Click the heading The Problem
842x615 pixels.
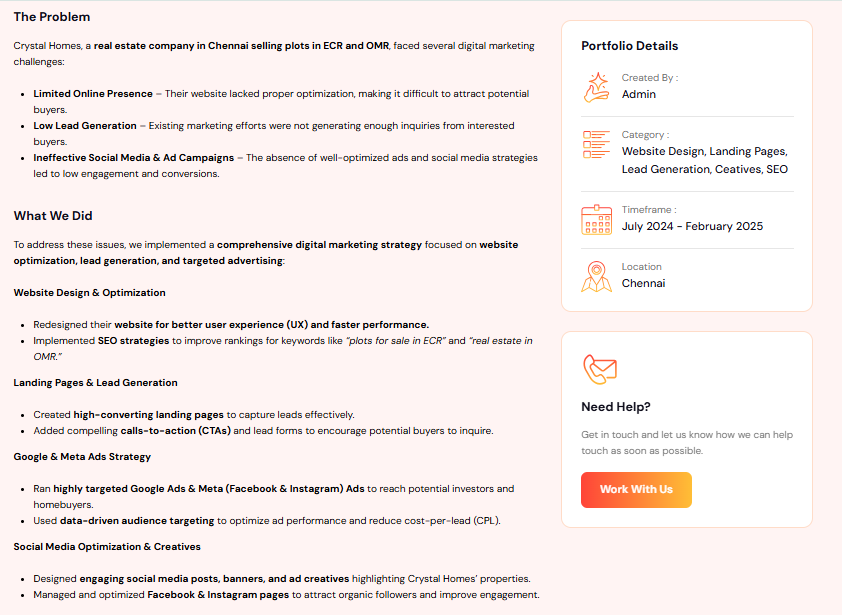click(x=52, y=17)
